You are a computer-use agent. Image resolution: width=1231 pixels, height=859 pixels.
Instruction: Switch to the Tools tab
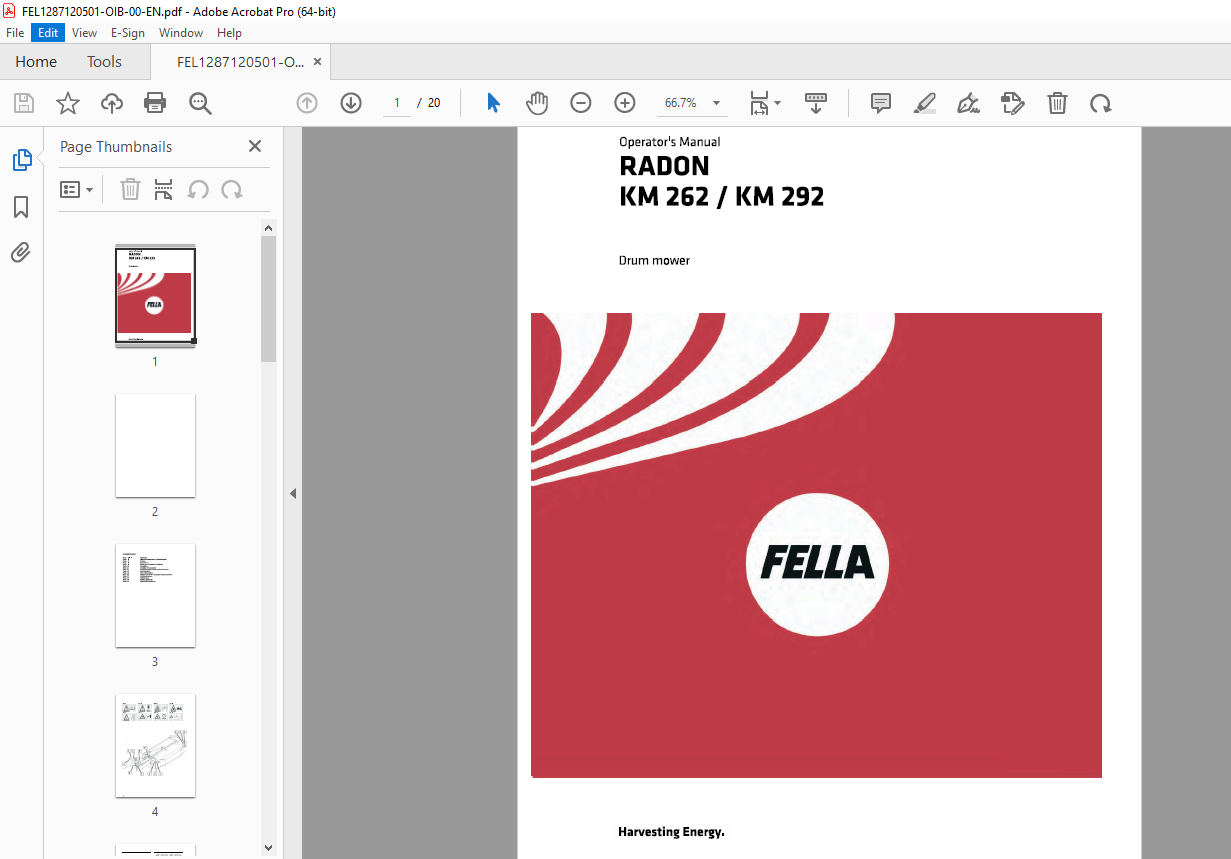(x=104, y=62)
